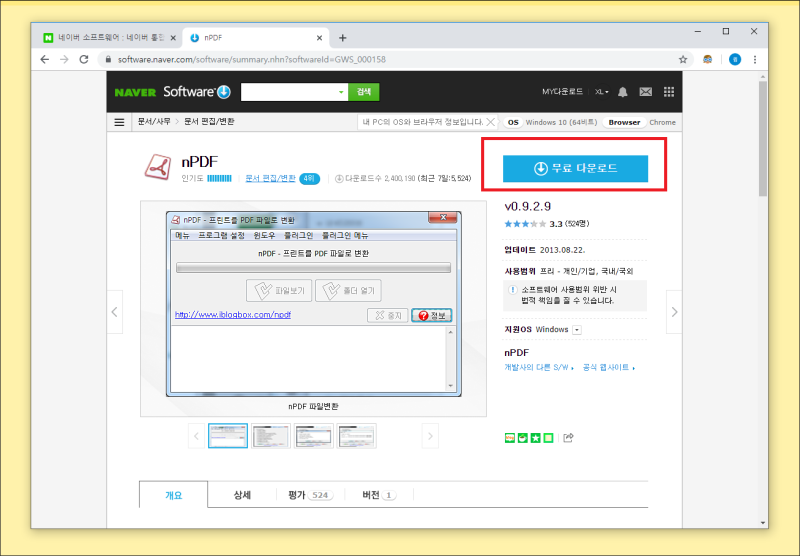Screen dimensions: 800x556
Task: Open the Chrome three-dot menu
Action: [755, 59]
